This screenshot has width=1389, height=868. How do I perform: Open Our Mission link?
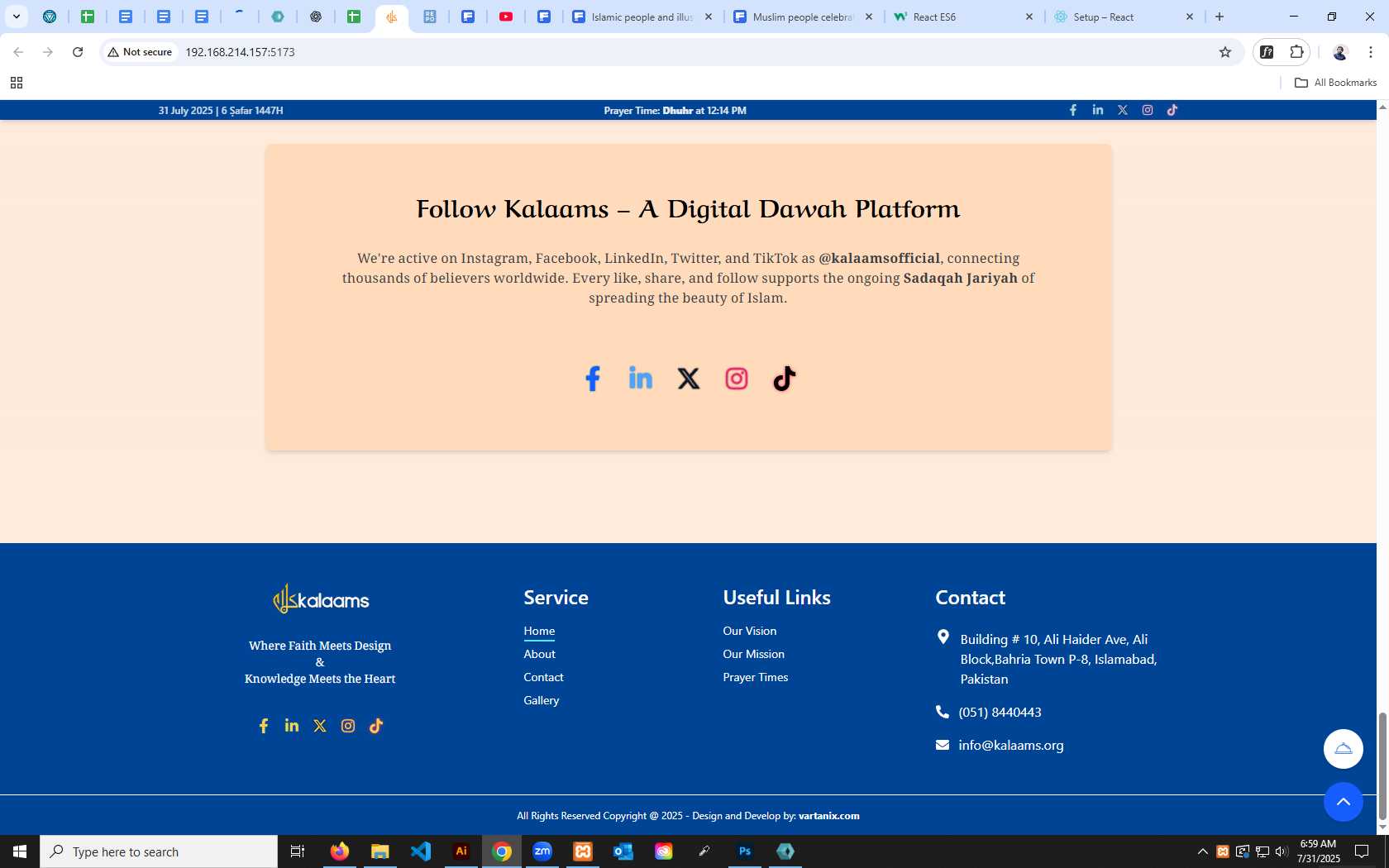tap(754, 654)
